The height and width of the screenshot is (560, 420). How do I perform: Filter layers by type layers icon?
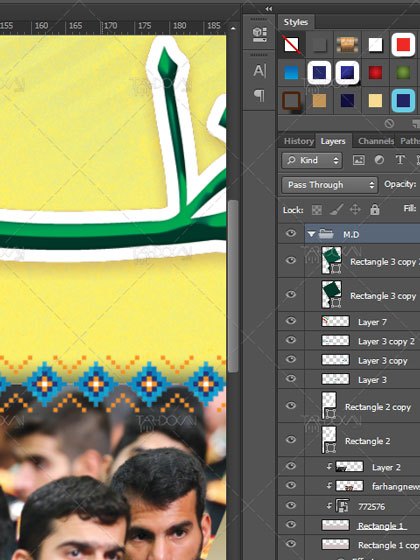[x=400, y=160]
